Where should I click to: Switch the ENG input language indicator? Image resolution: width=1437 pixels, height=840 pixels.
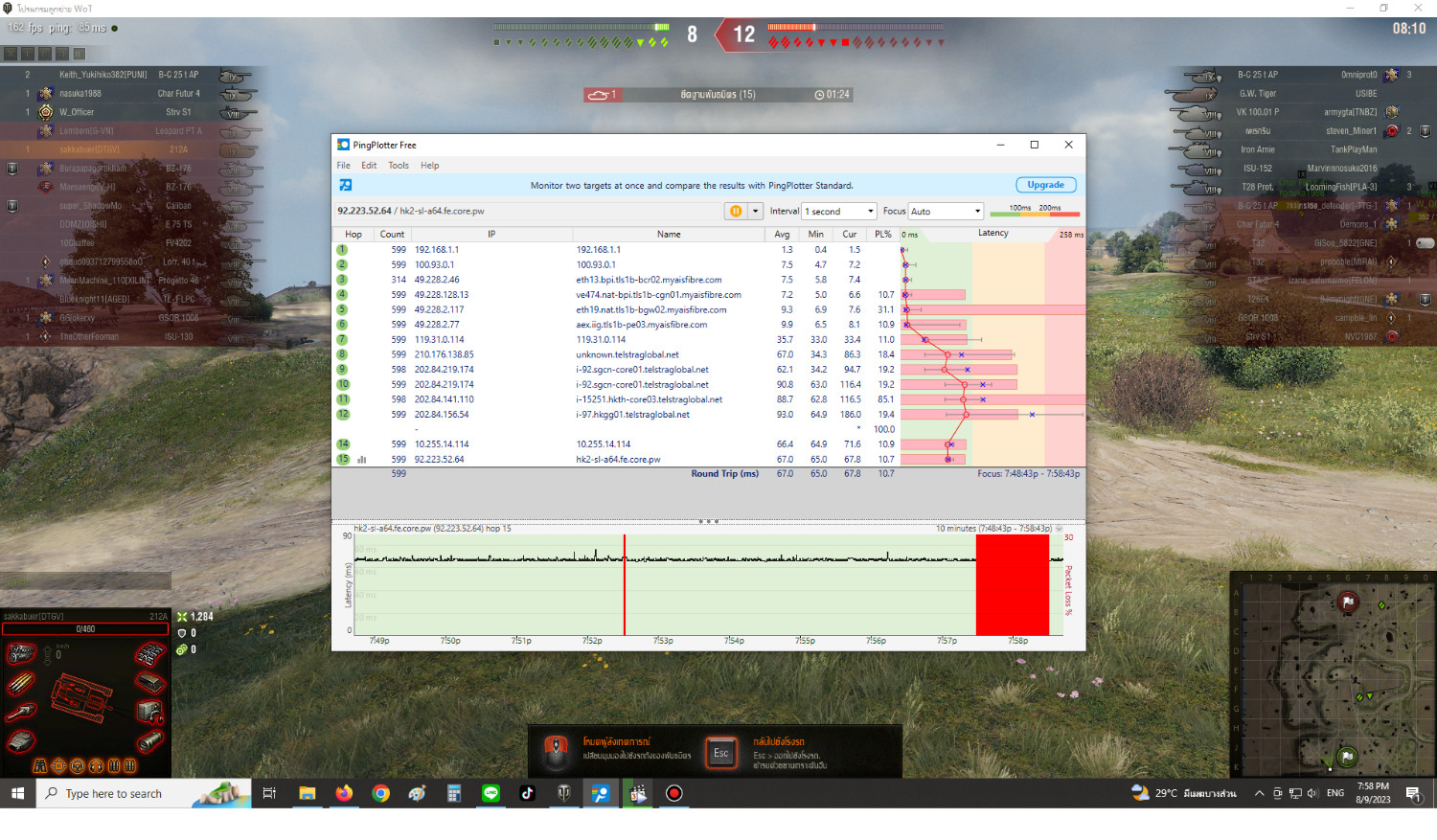[1335, 793]
